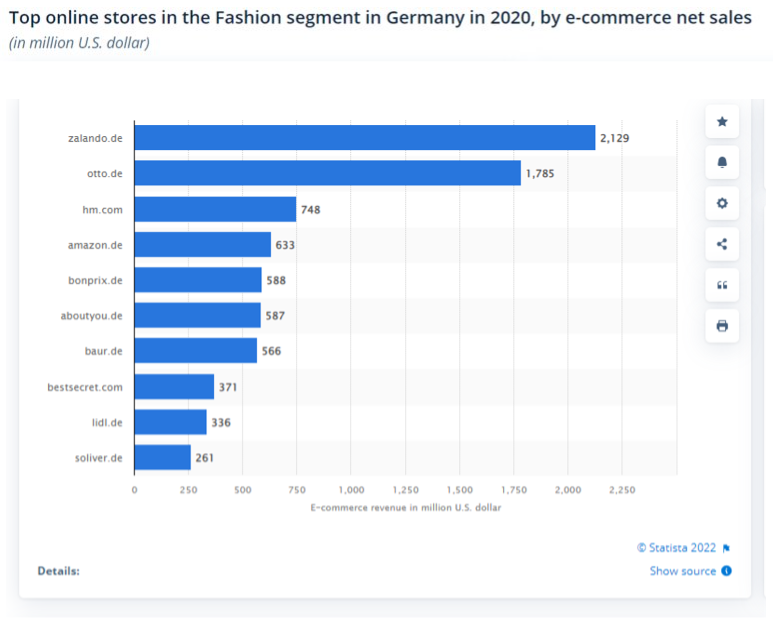Open chart settings gear icon

722,203
